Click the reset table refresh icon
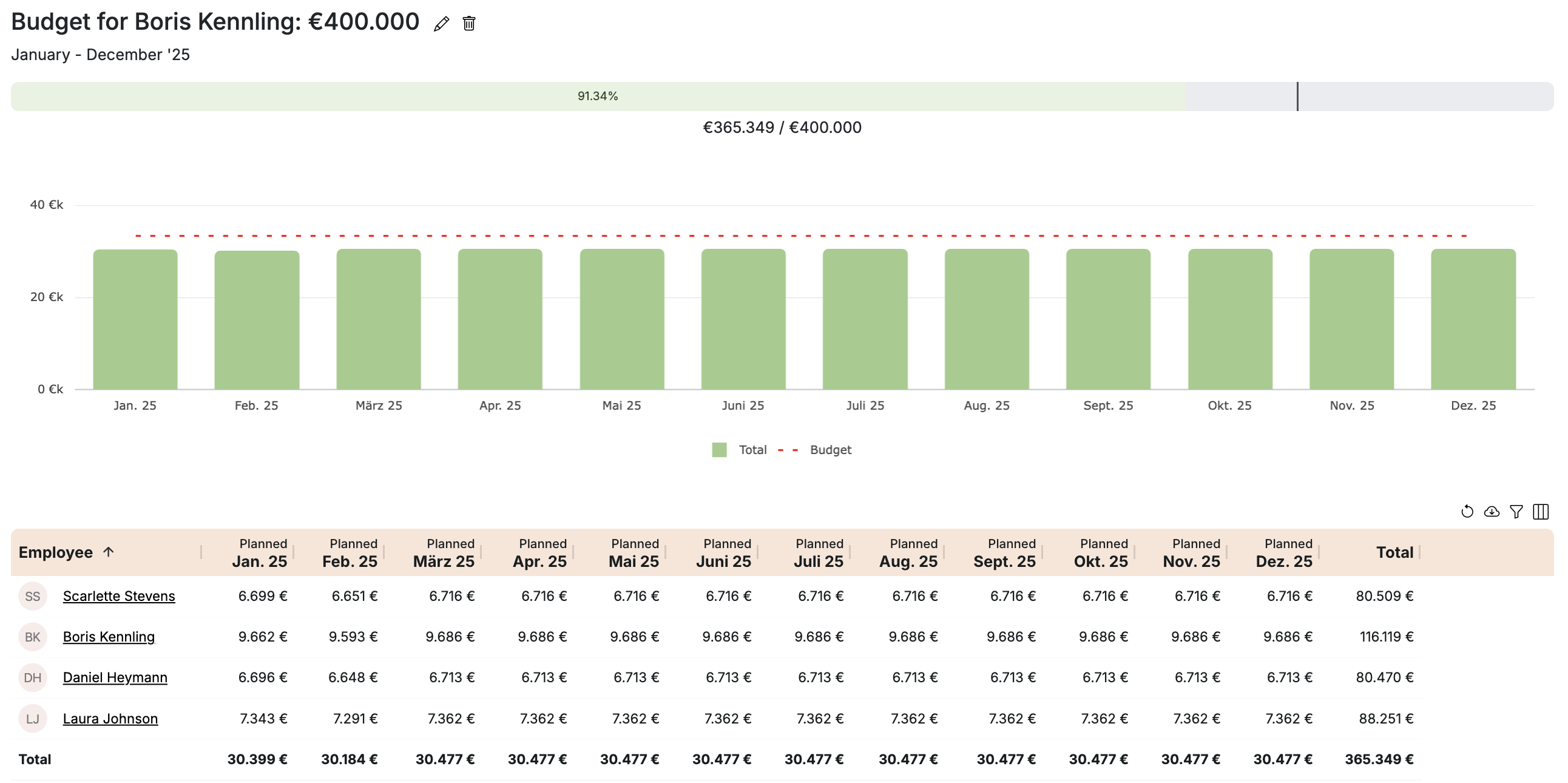Viewport: 1568px width, 783px height. point(1467,512)
